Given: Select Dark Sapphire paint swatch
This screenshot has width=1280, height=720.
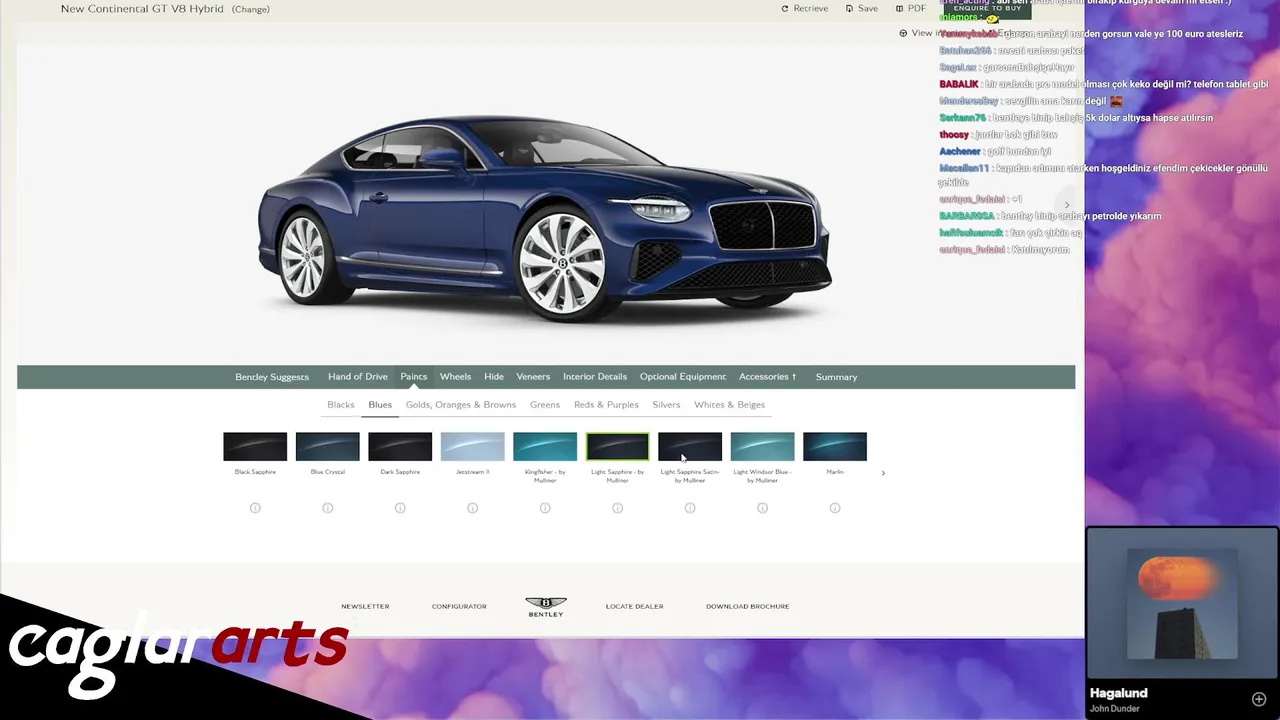Looking at the screenshot, I should coord(400,447).
